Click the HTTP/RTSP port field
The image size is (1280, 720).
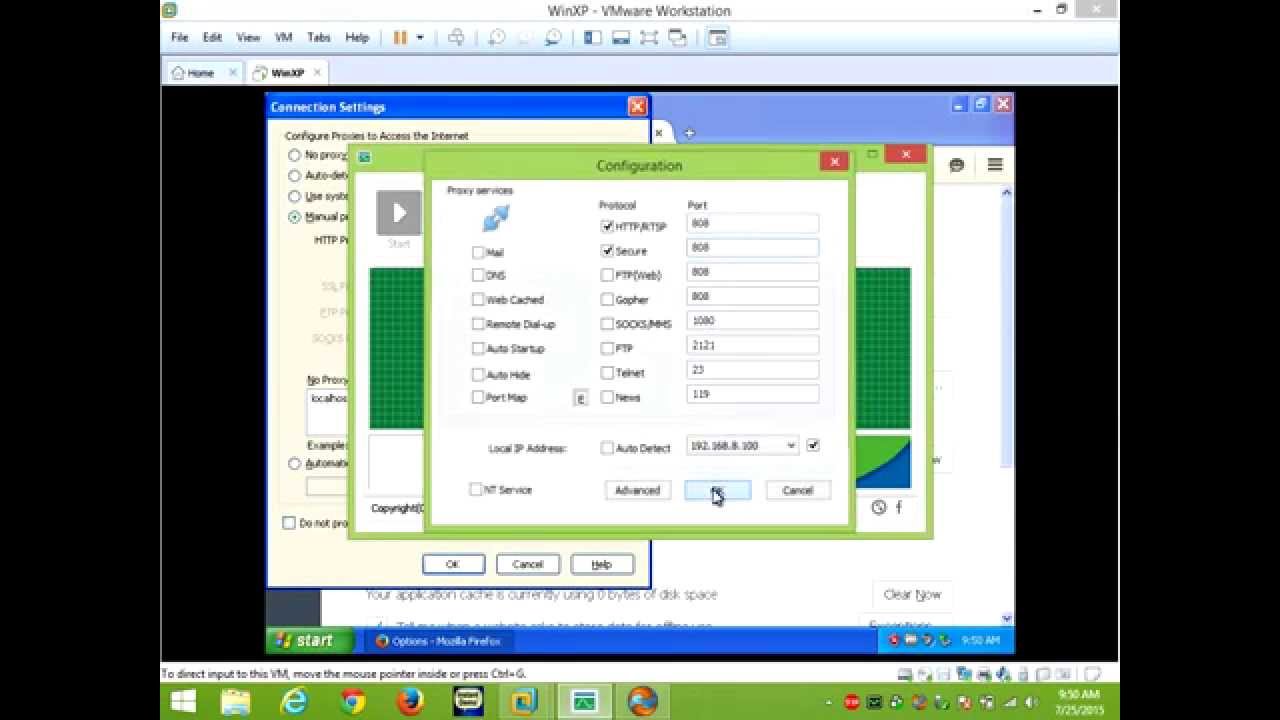(x=753, y=224)
